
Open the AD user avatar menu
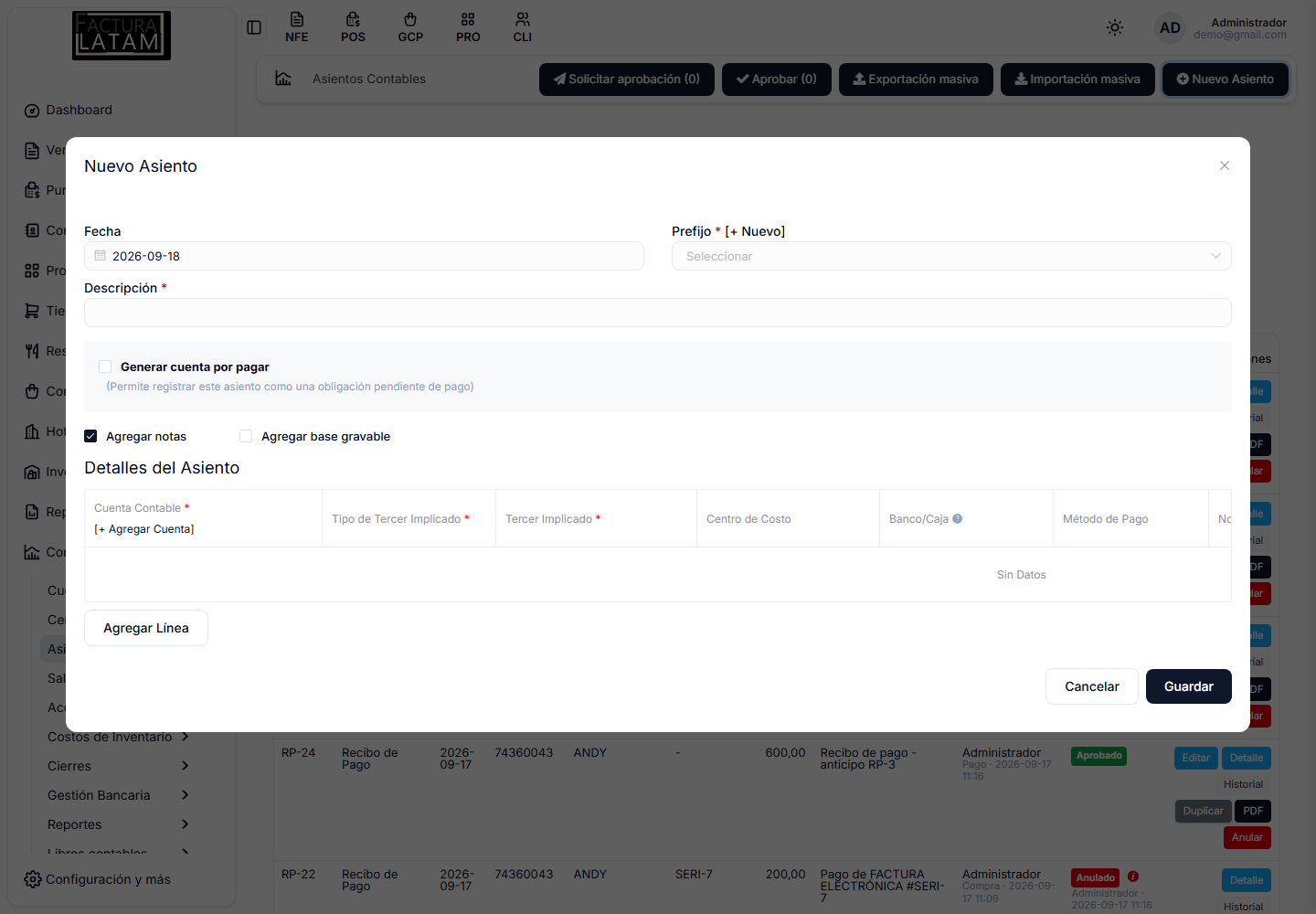pos(1170,27)
